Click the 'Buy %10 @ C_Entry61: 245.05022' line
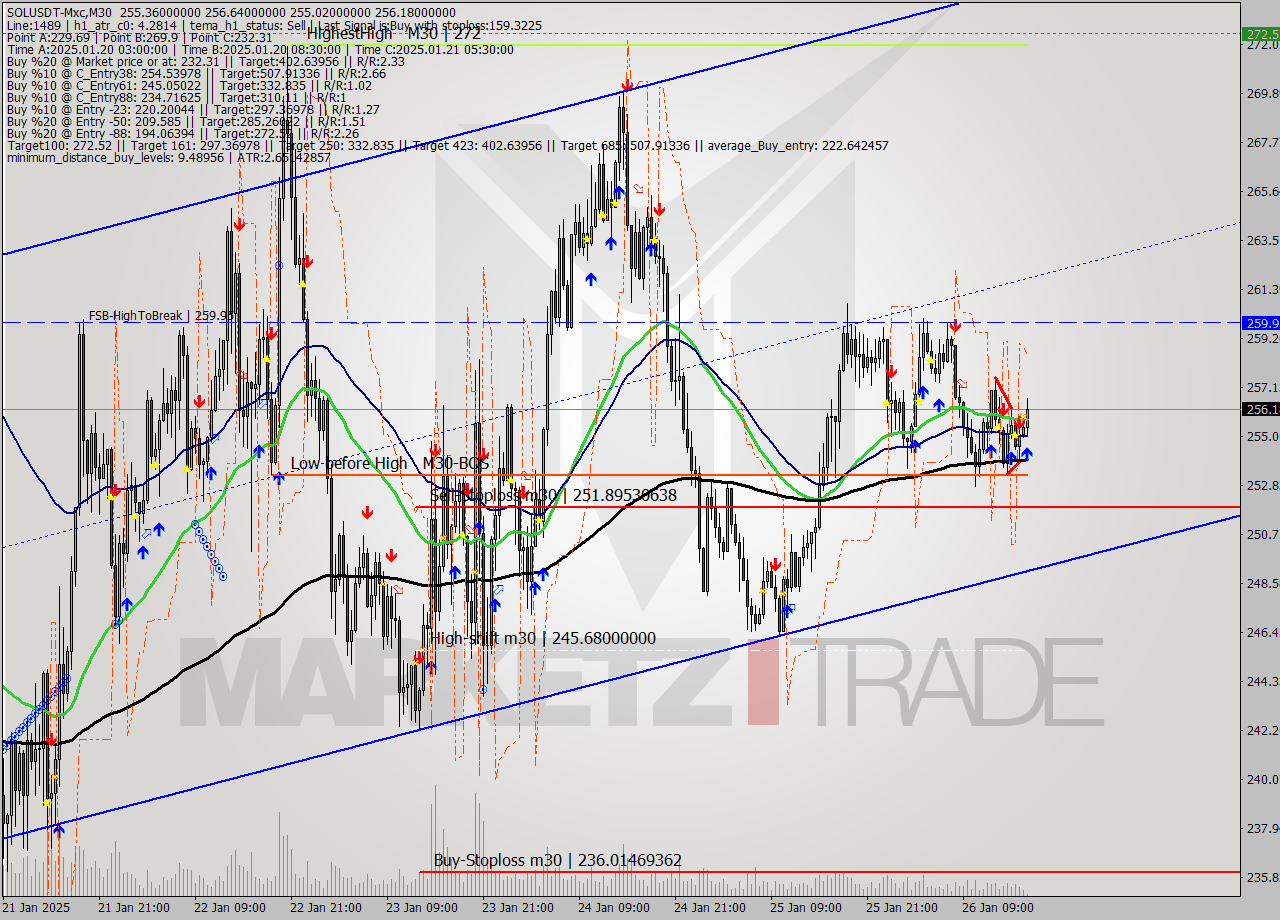The width and height of the screenshot is (1280, 920). 189,85
